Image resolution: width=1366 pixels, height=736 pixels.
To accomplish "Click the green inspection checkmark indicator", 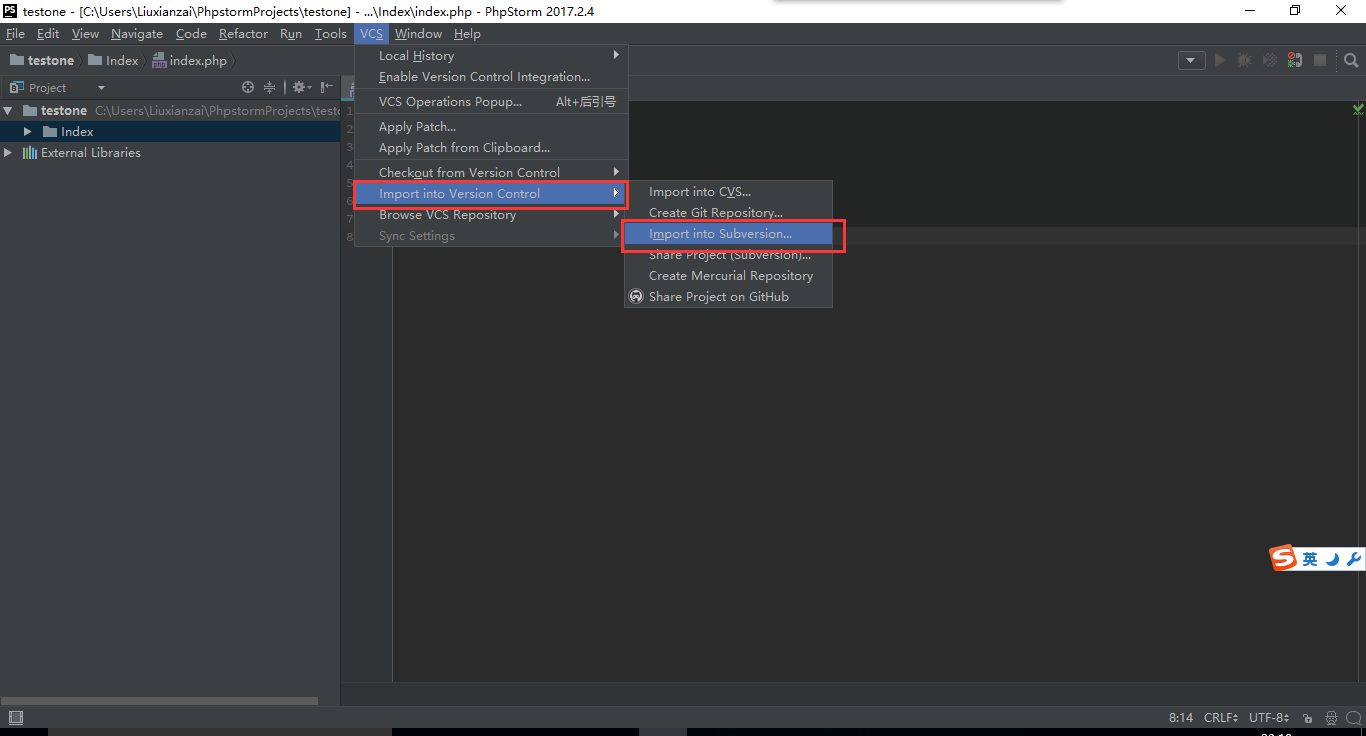I will (x=1358, y=109).
